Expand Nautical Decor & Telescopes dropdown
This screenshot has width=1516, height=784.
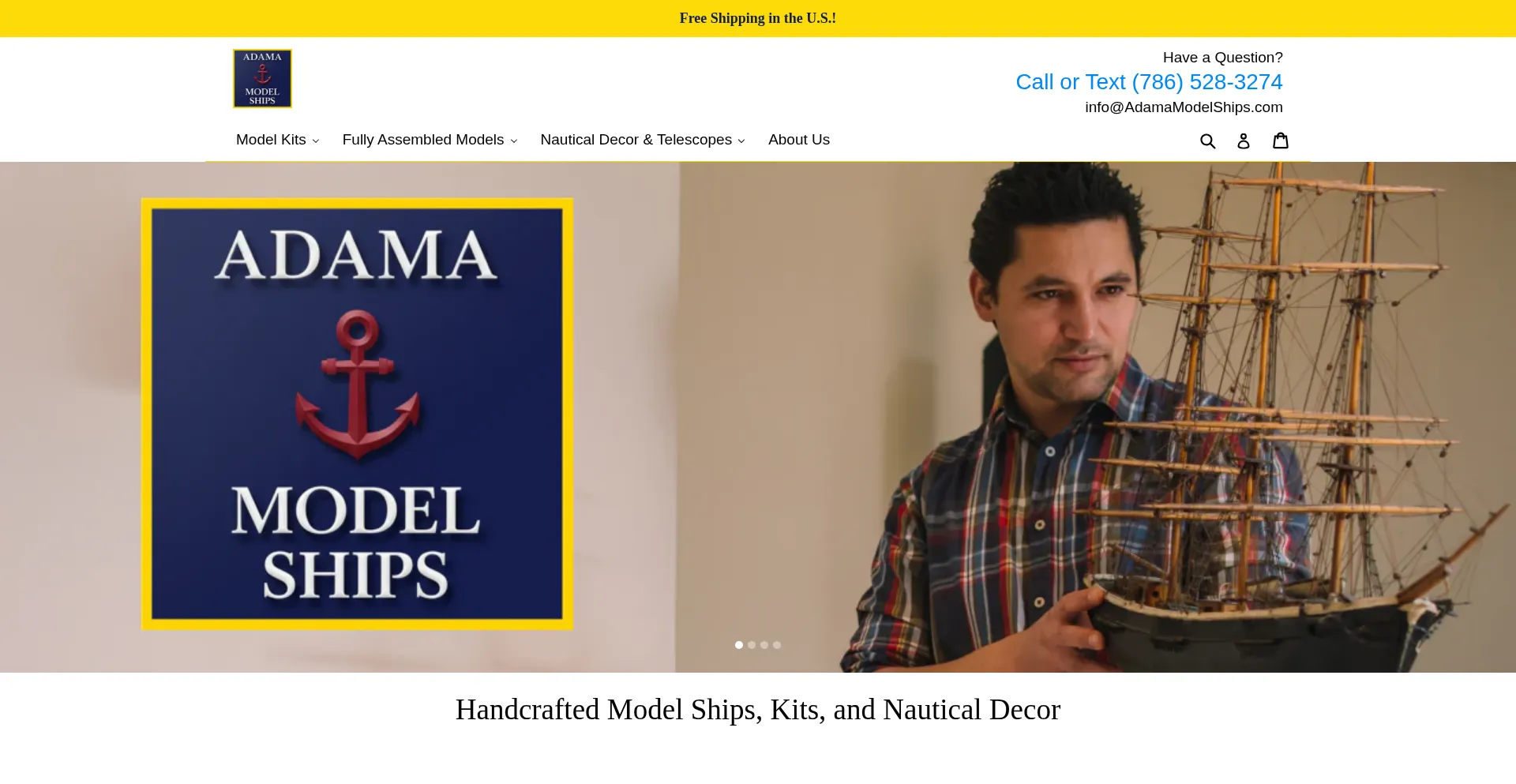pos(643,140)
